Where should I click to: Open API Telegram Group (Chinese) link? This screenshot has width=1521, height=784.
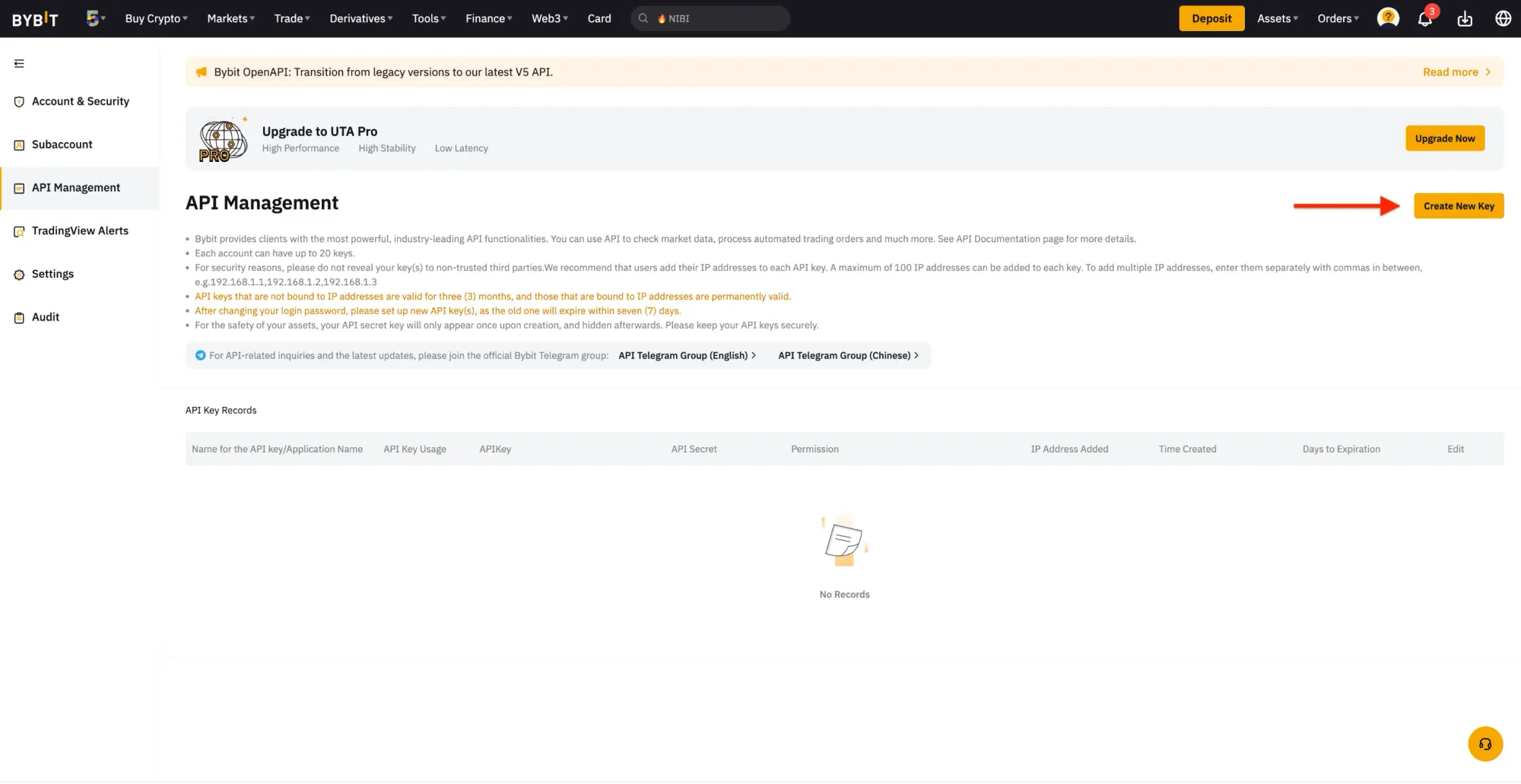point(849,355)
